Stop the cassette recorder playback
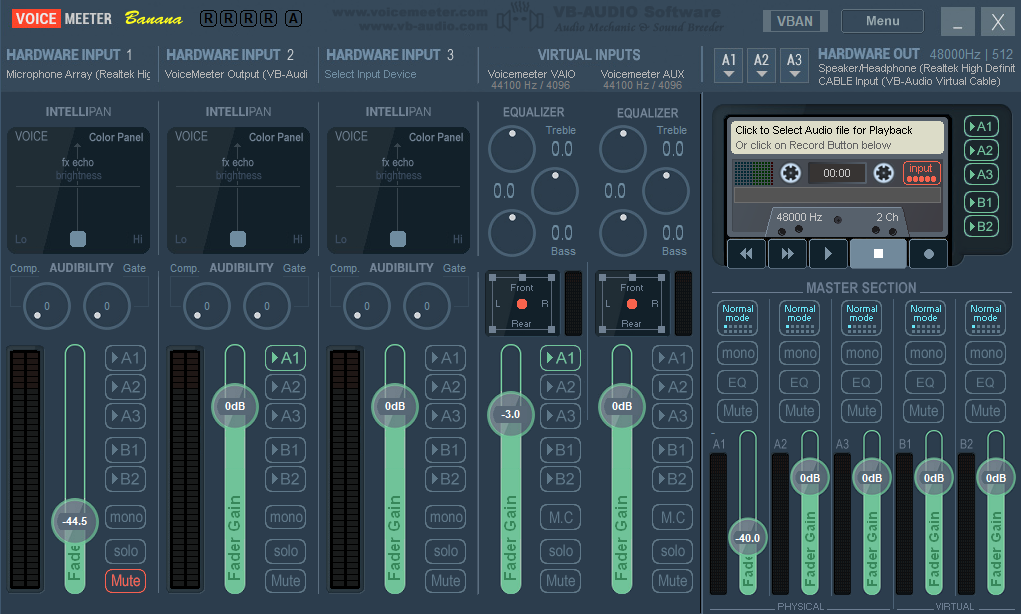The height and width of the screenshot is (614, 1021). point(878,254)
